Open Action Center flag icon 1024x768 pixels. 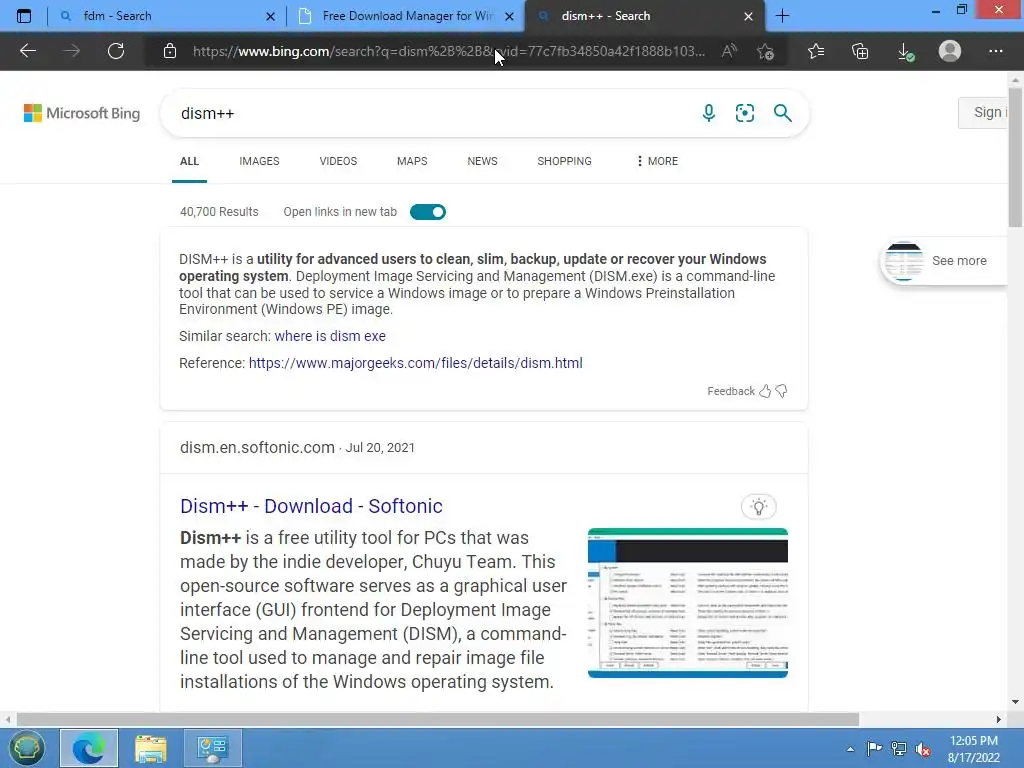874,749
